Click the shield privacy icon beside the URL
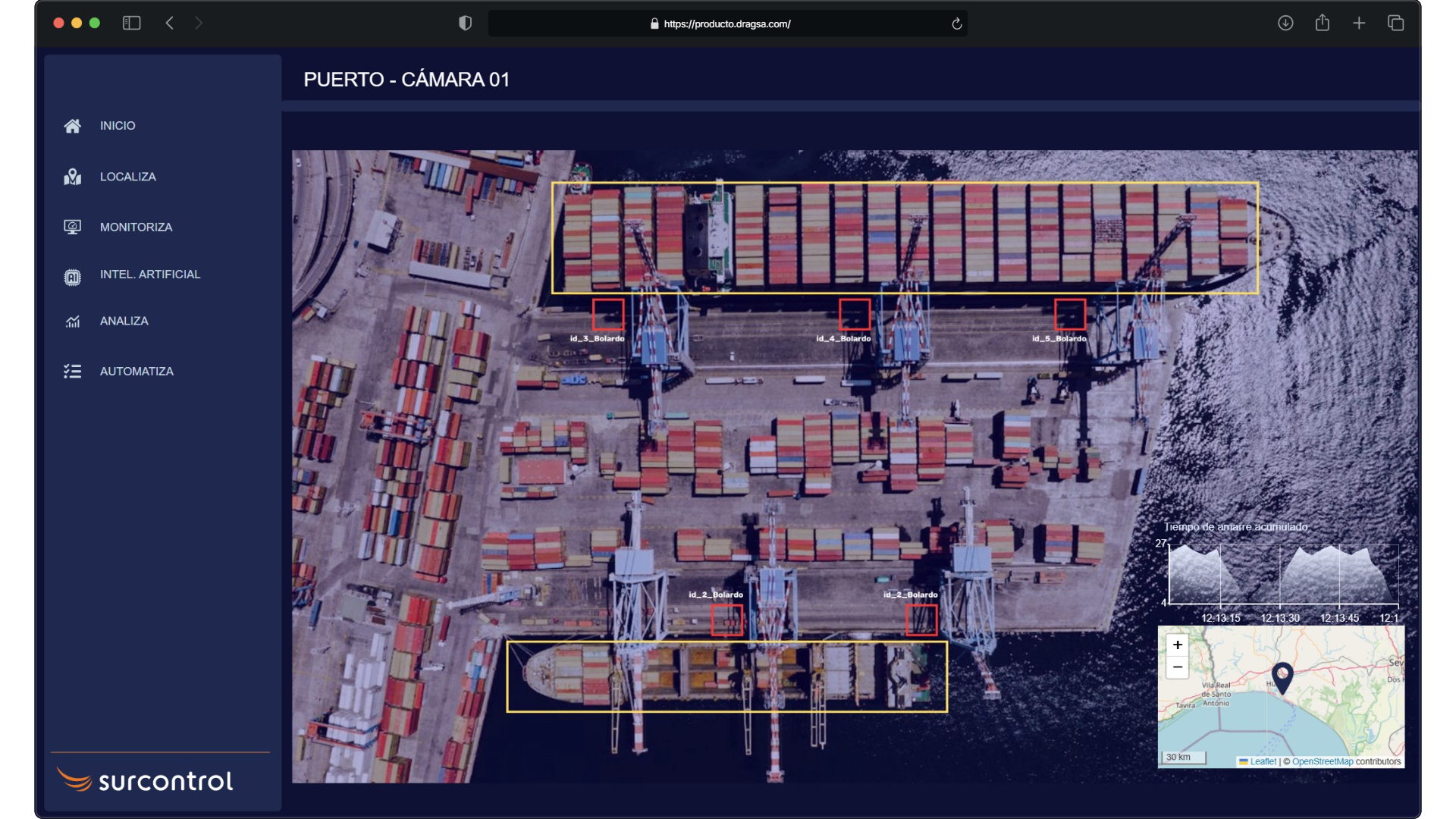The height and width of the screenshot is (819, 1456). tap(465, 24)
